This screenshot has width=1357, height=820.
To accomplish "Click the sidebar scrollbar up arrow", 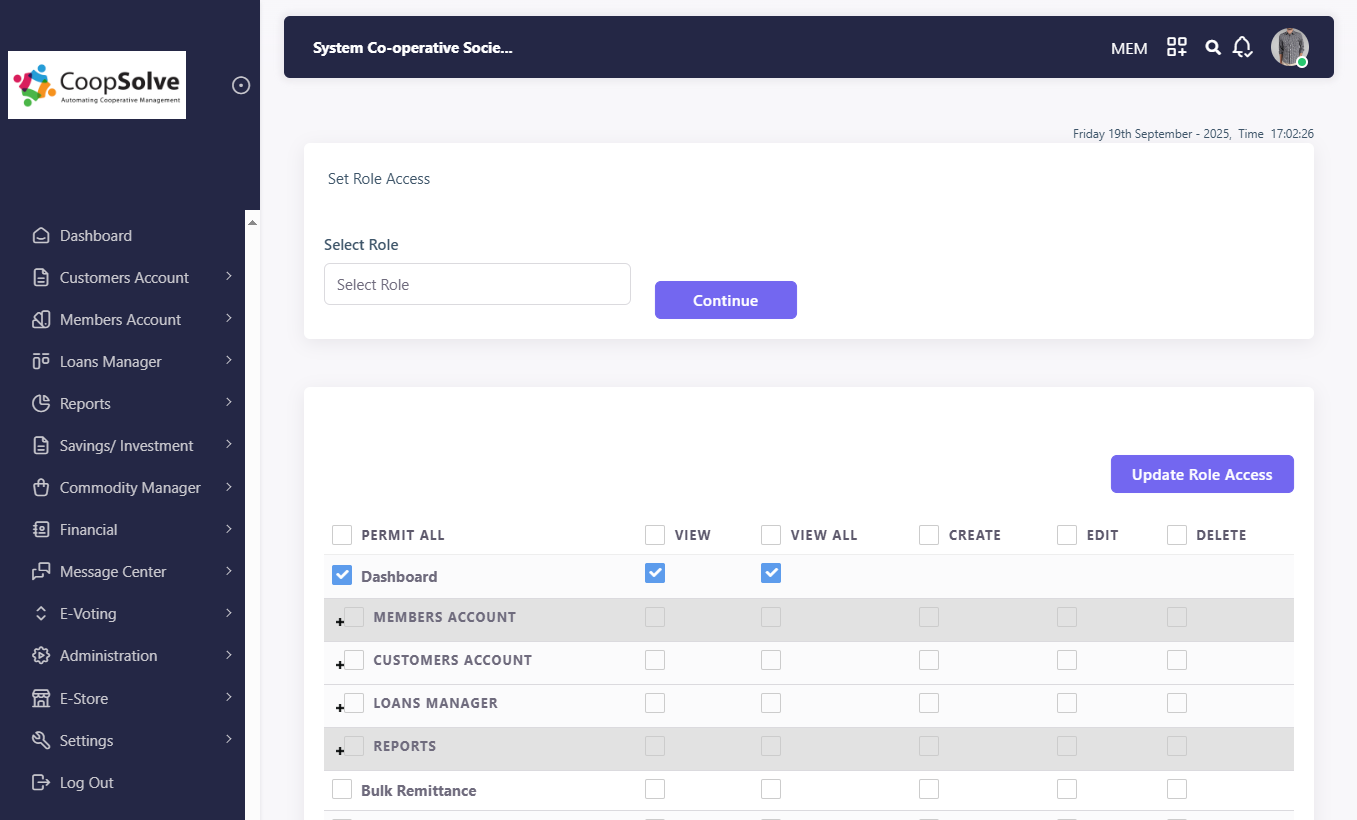I will click(252, 221).
